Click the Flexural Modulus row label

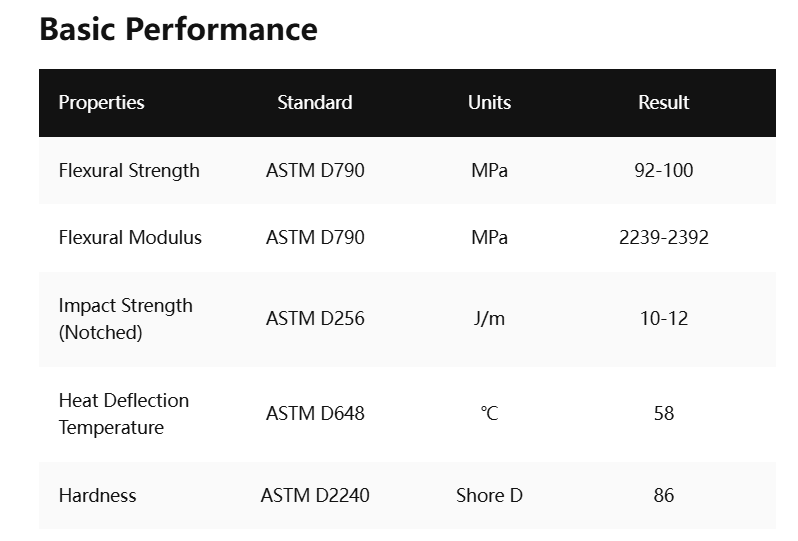tap(130, 238)
